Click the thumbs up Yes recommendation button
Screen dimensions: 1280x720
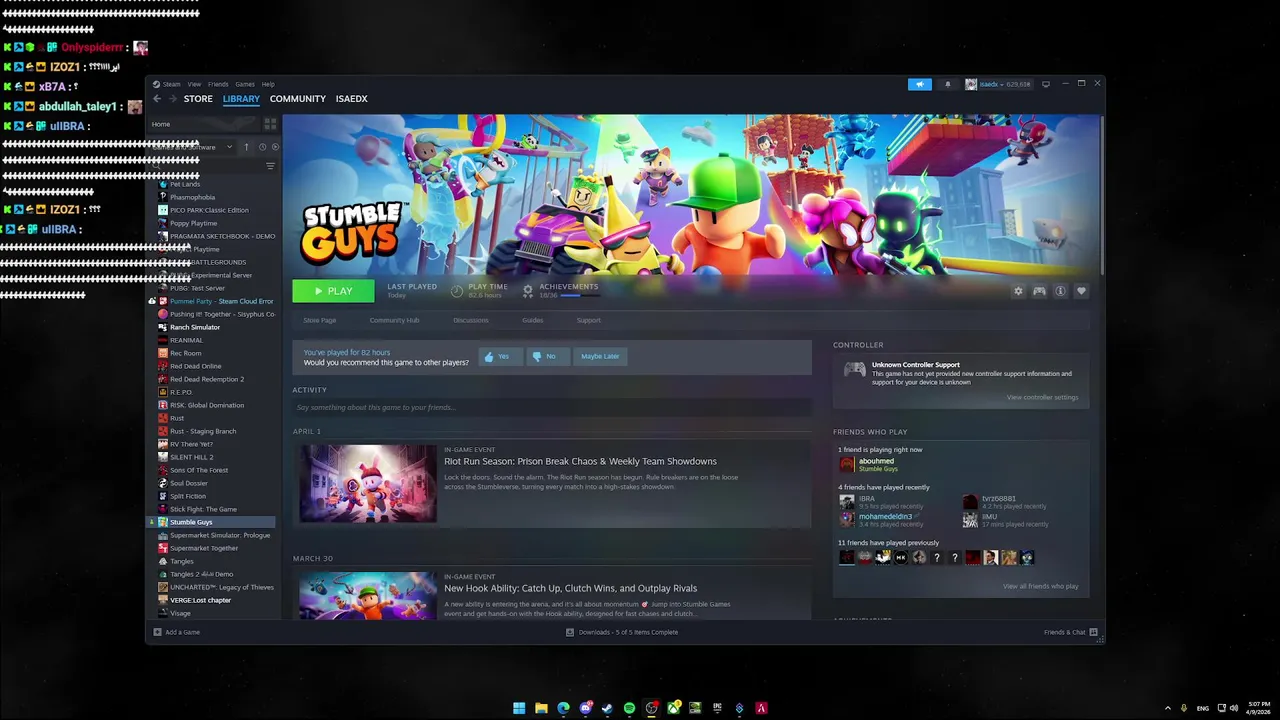point(499,356)
